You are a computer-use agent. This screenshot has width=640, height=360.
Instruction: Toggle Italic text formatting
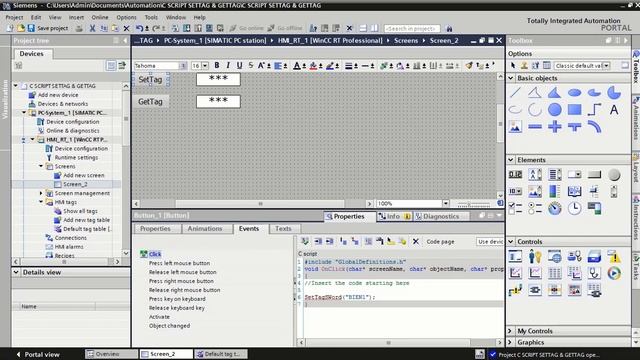tap(228, 65)
